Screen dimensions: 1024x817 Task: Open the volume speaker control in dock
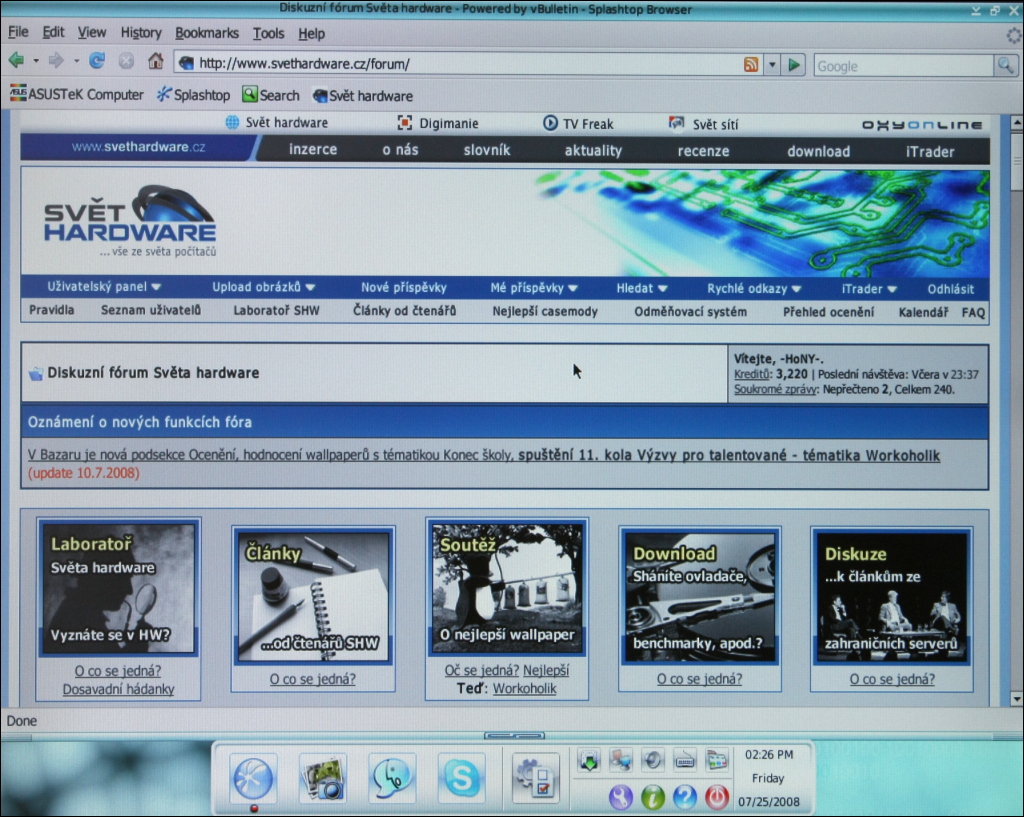click(x=653, y=760)
